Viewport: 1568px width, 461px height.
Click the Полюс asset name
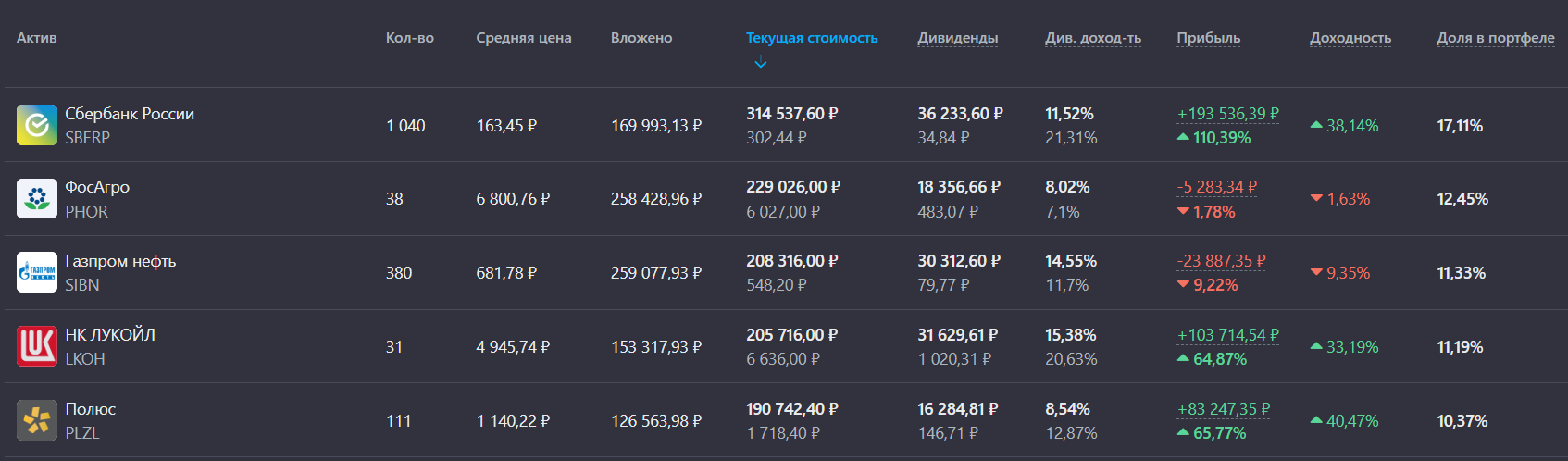pos(91,409)
